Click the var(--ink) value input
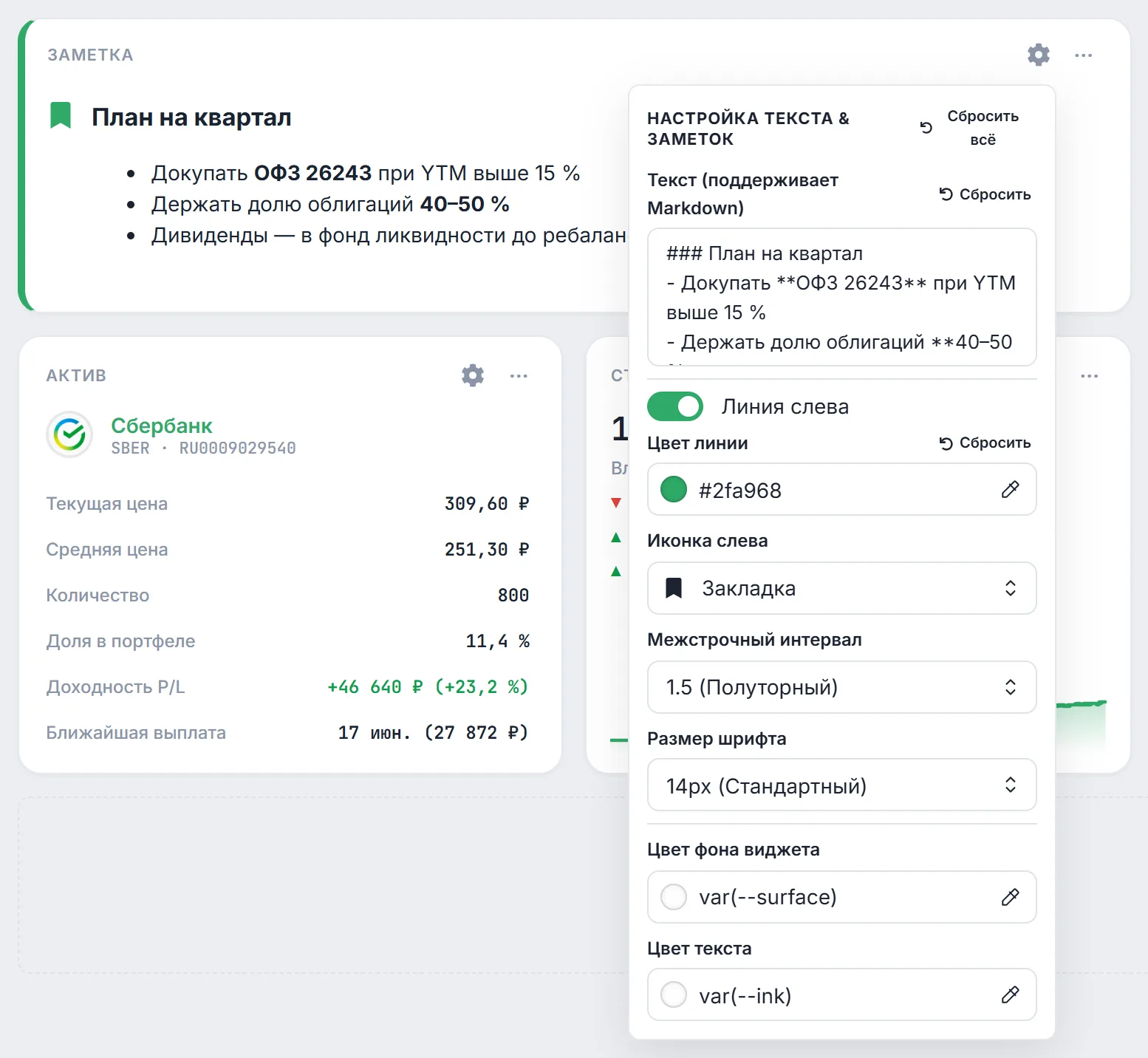Image resolution: width=1148 pixels, height=1058 pixels. [x=842, y=996]
